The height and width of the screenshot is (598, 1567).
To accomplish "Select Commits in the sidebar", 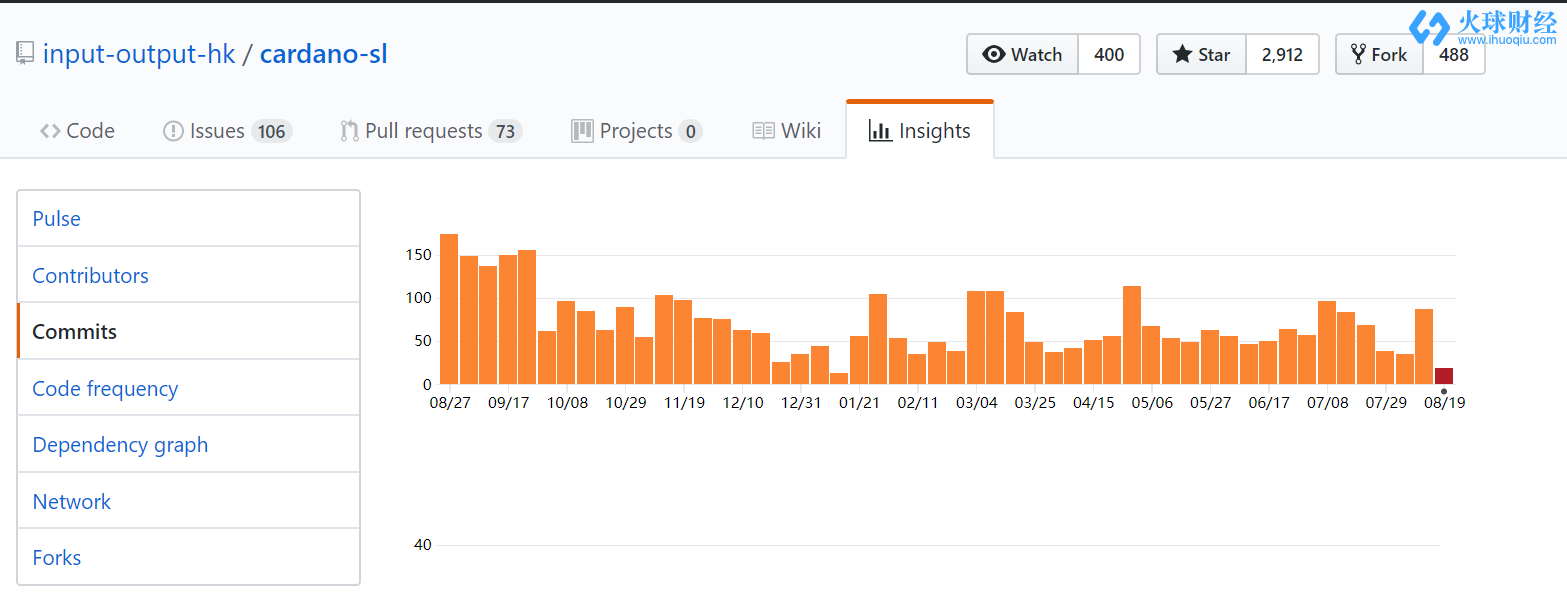I will click(188, 332).
